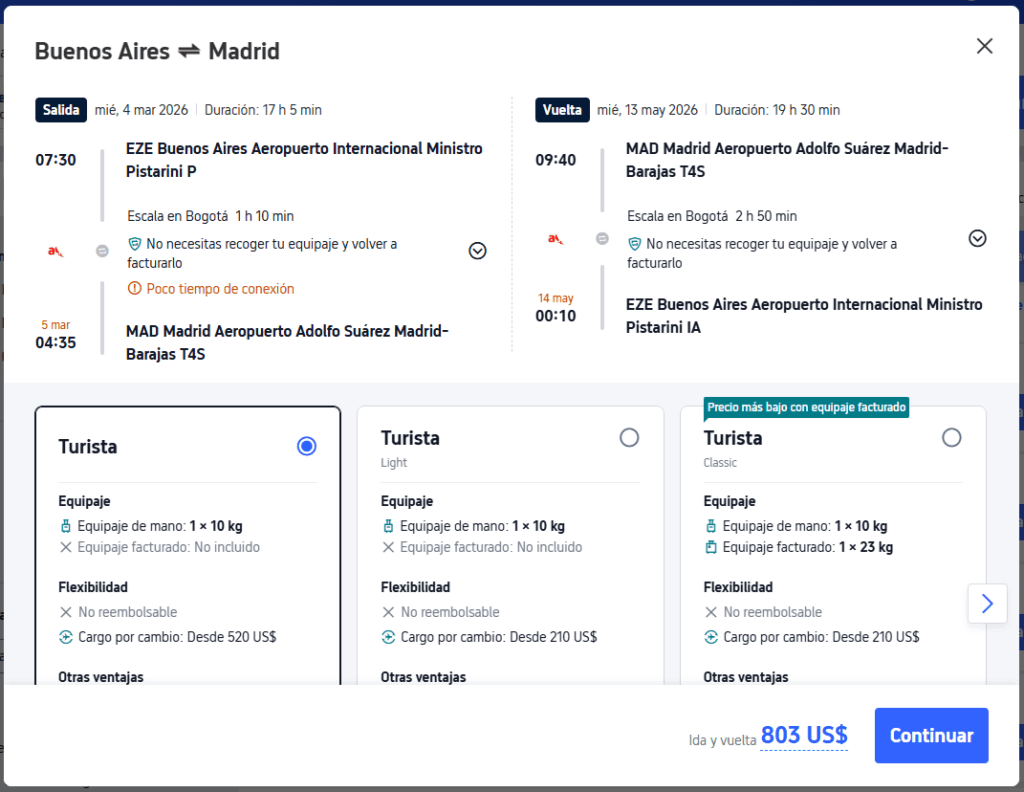Viewport: 1024px width, 792px height.
Task: Select the Turista Light fare radio button
Action: click(x=629, y=437)
